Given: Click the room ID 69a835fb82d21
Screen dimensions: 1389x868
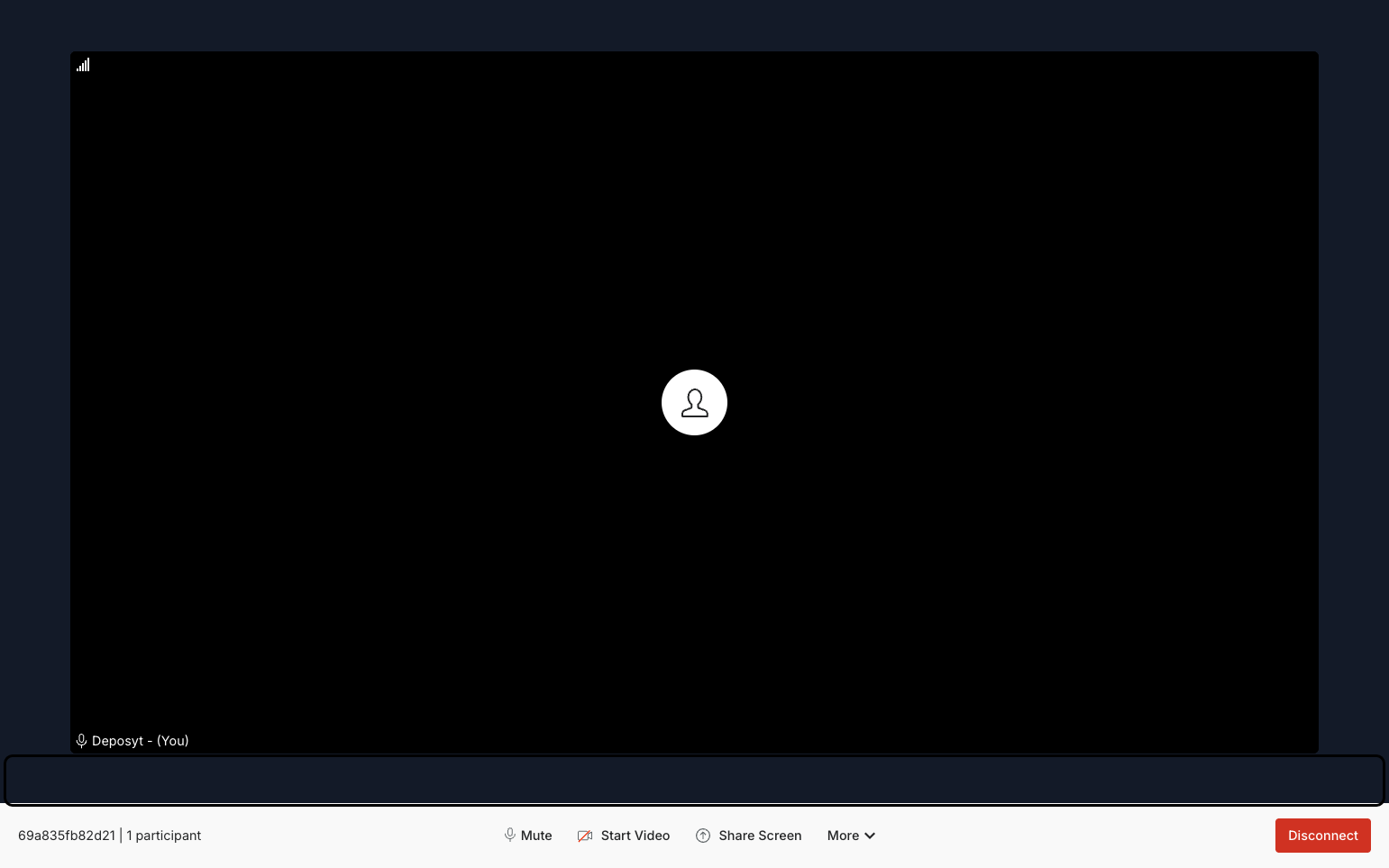Looking at the screenshot, I should (x=67, y=836).
